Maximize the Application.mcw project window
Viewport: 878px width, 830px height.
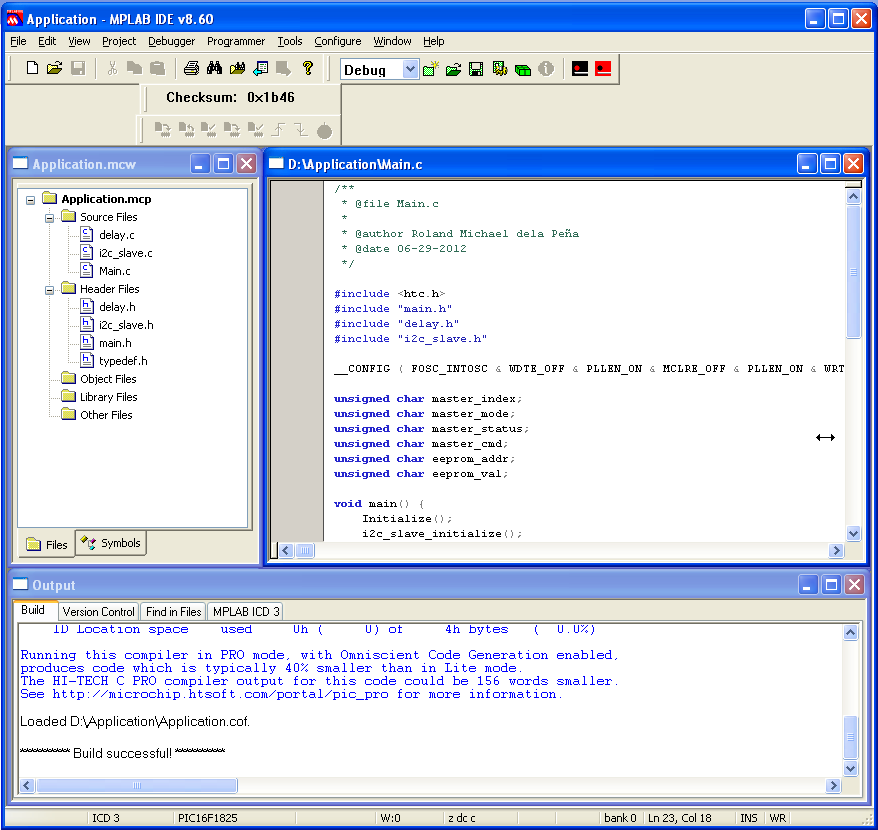pos(223,164)
